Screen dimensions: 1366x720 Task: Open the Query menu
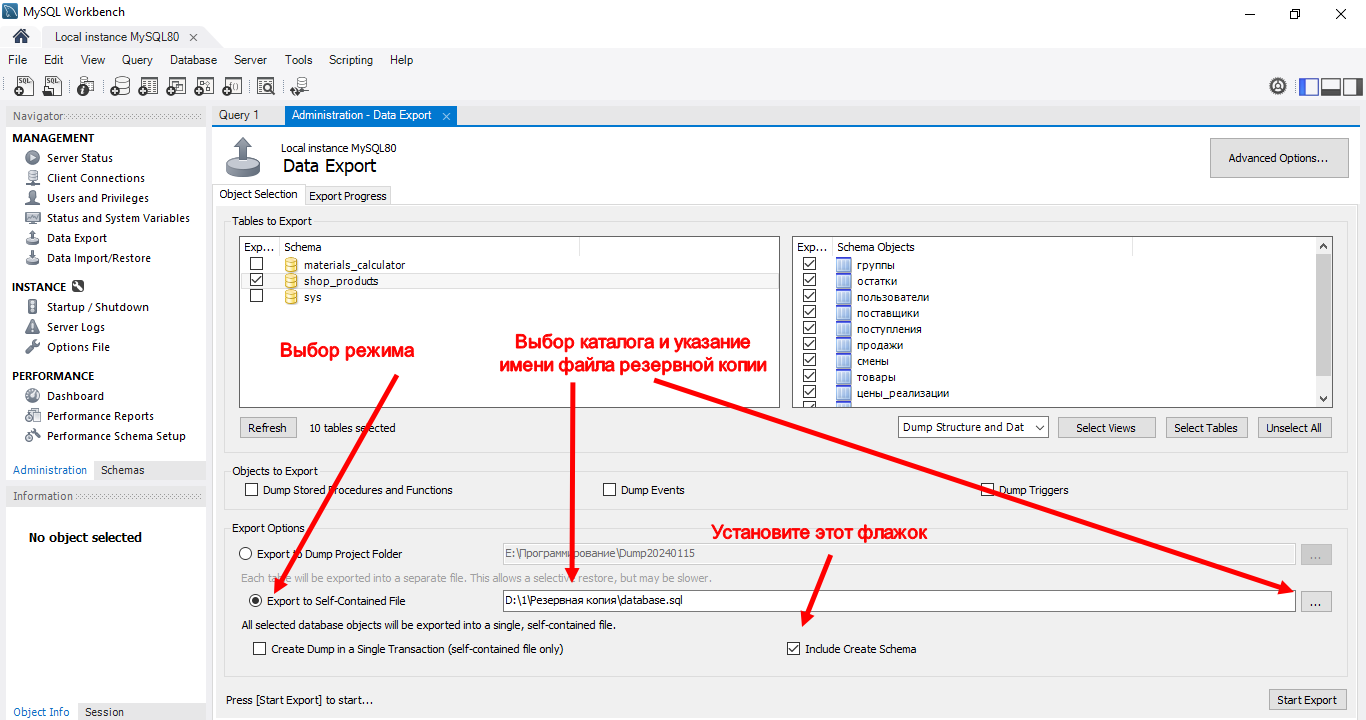[137, 60]
